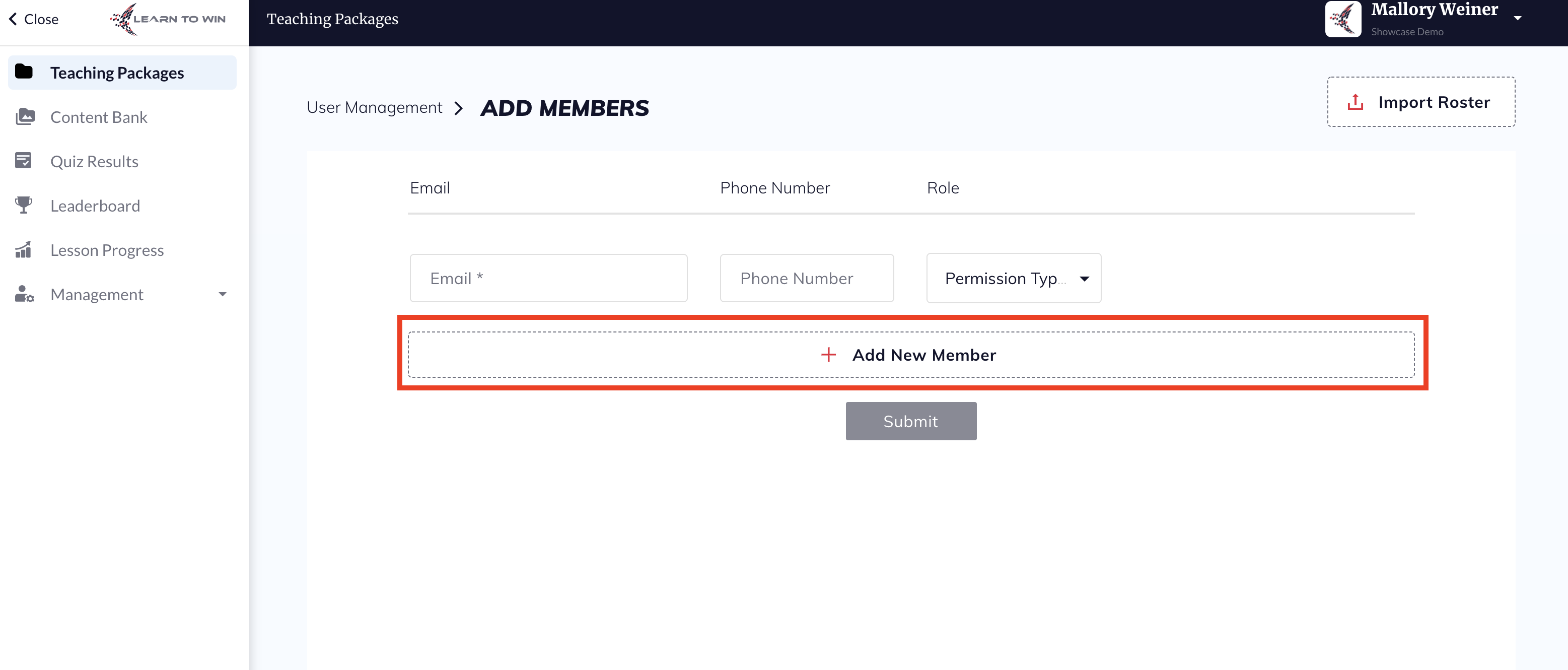Open the user account dropdown arrow
The height and width of the screenshot is (670, 1568).
point(1518,18)
